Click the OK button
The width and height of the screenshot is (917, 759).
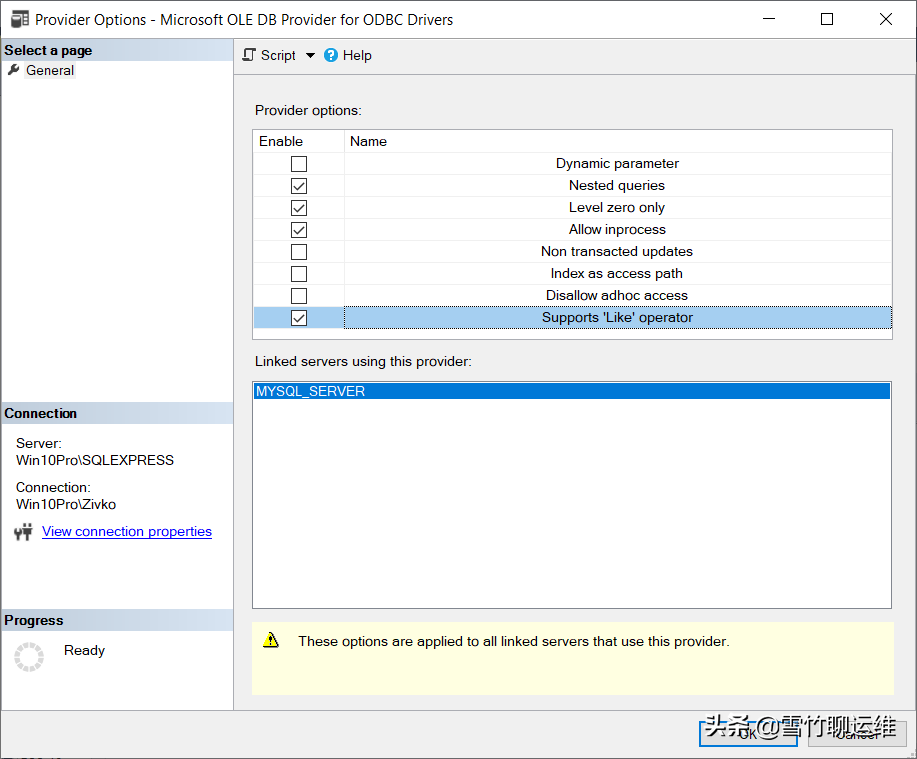[x=748, y=733]
